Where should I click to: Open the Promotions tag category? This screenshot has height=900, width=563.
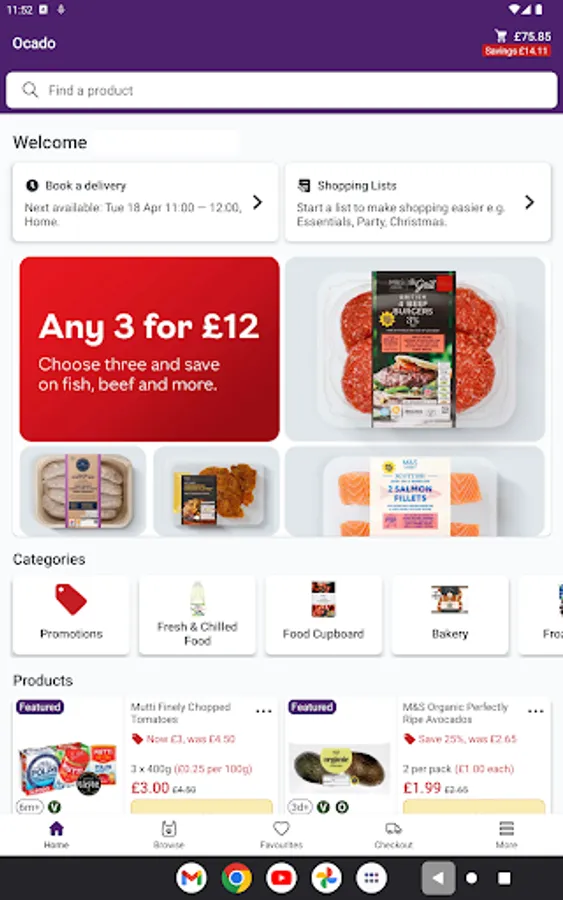[x=71, y=615]
